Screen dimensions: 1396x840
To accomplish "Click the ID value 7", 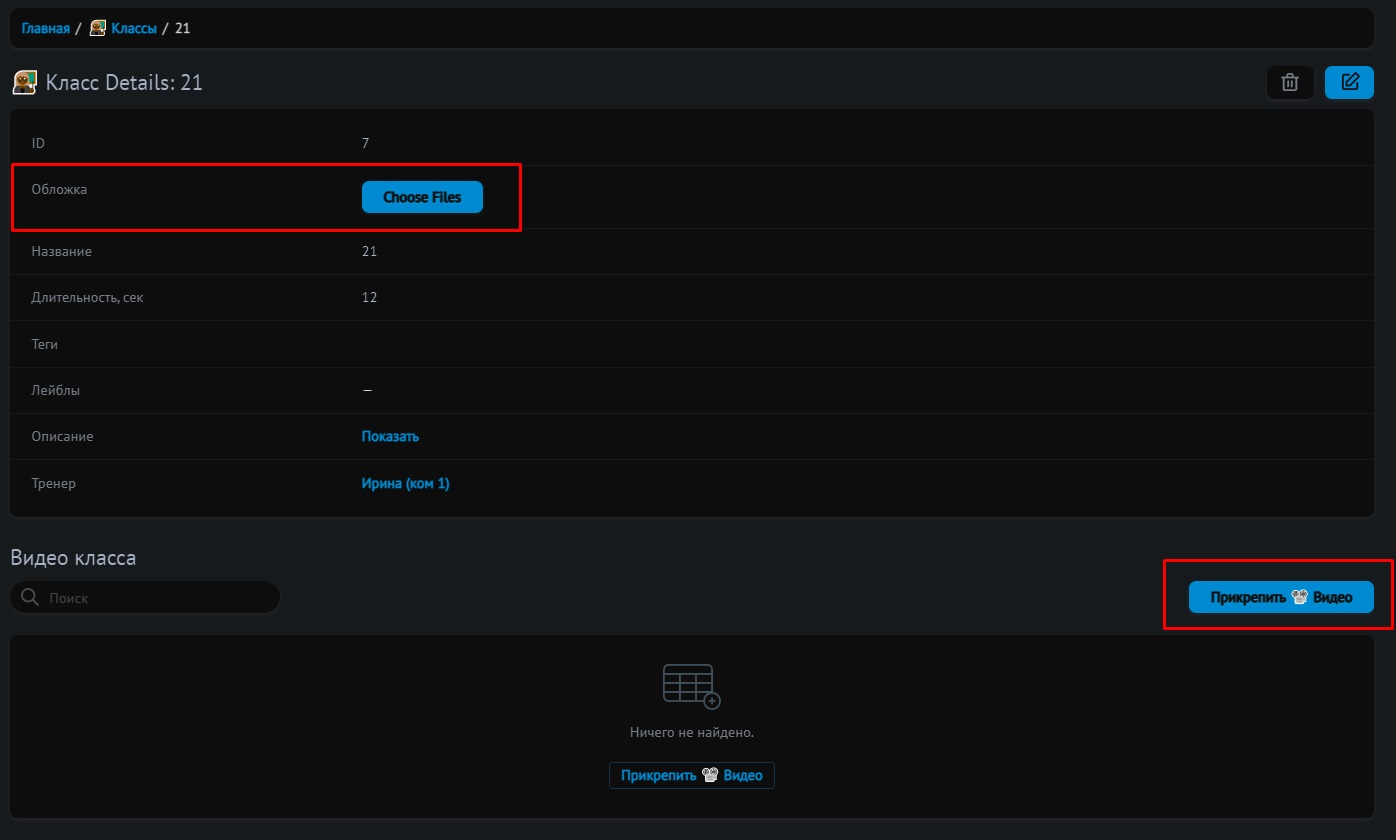I will [365, 143].
